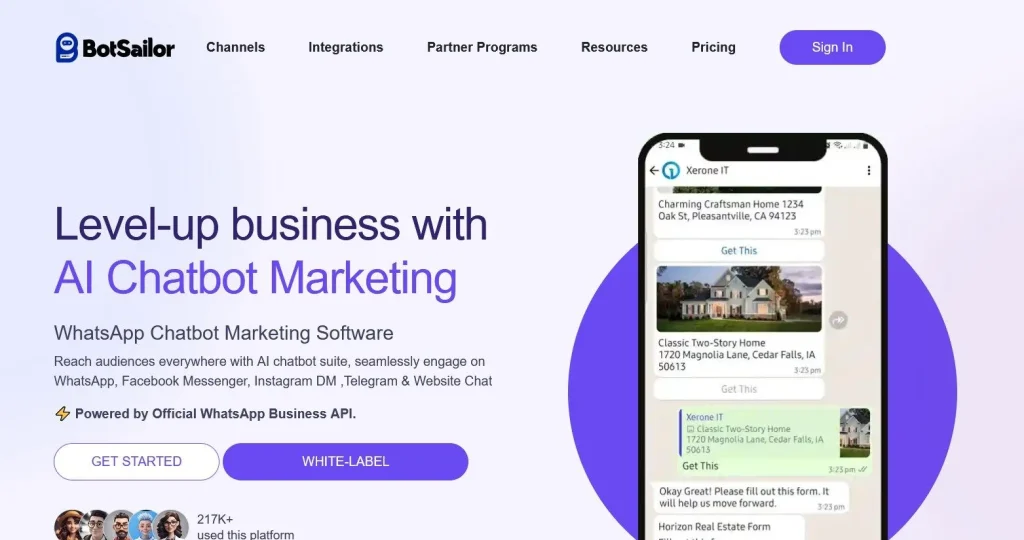Tap the back arrow in phone chat header
The image size is (1024, 540).
(654, 170)
